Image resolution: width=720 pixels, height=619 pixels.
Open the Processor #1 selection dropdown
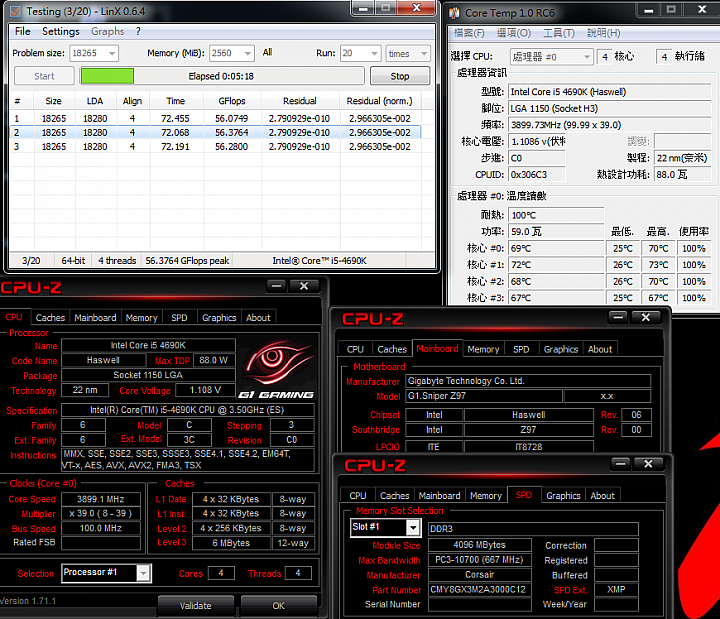pos(144,573)
